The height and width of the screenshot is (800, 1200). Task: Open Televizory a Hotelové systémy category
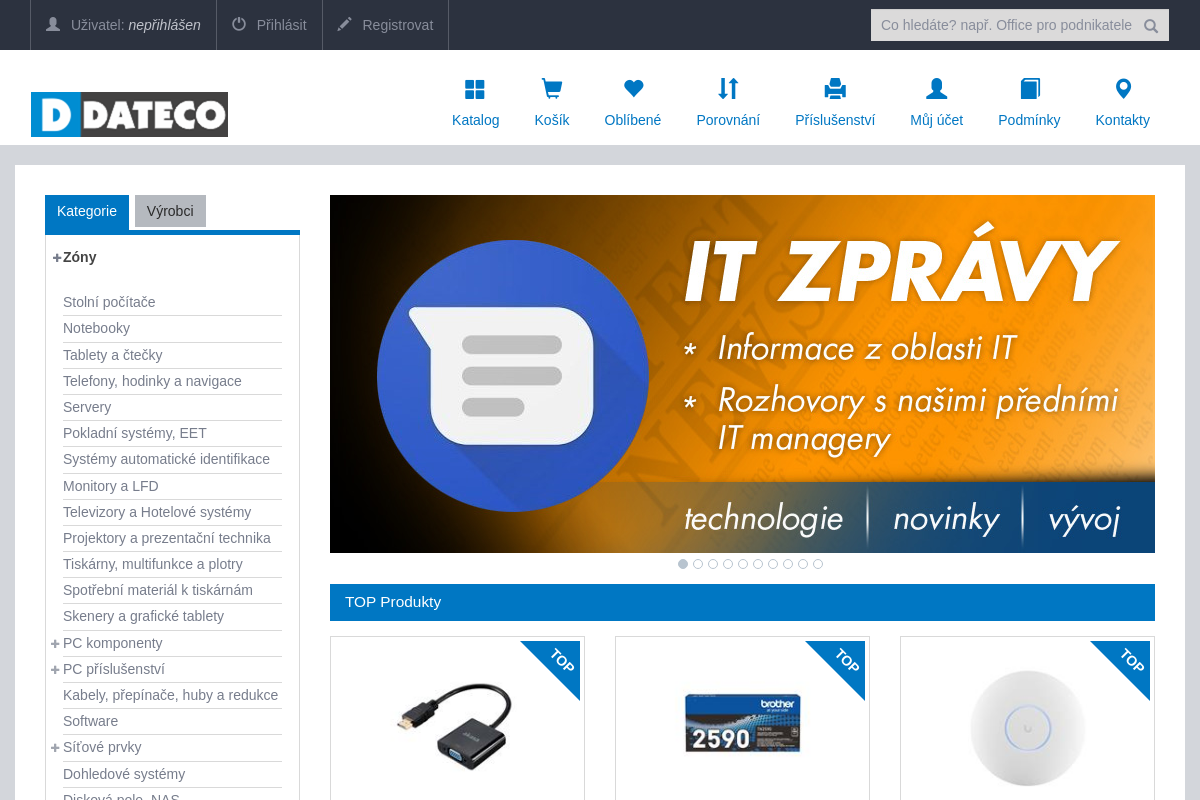tap(157, 512)
